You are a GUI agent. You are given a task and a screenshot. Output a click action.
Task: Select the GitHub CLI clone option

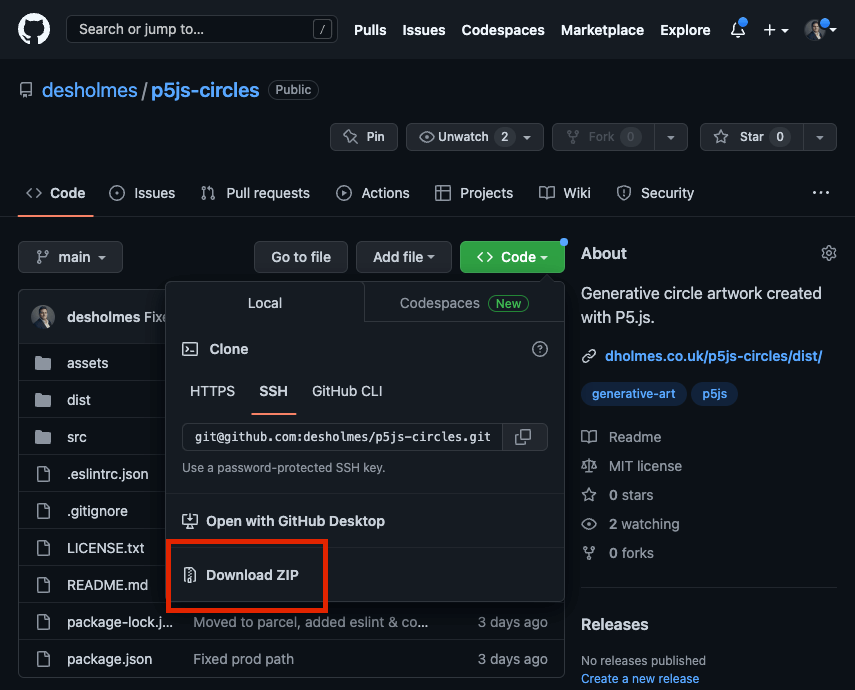[x=347, y=392]
